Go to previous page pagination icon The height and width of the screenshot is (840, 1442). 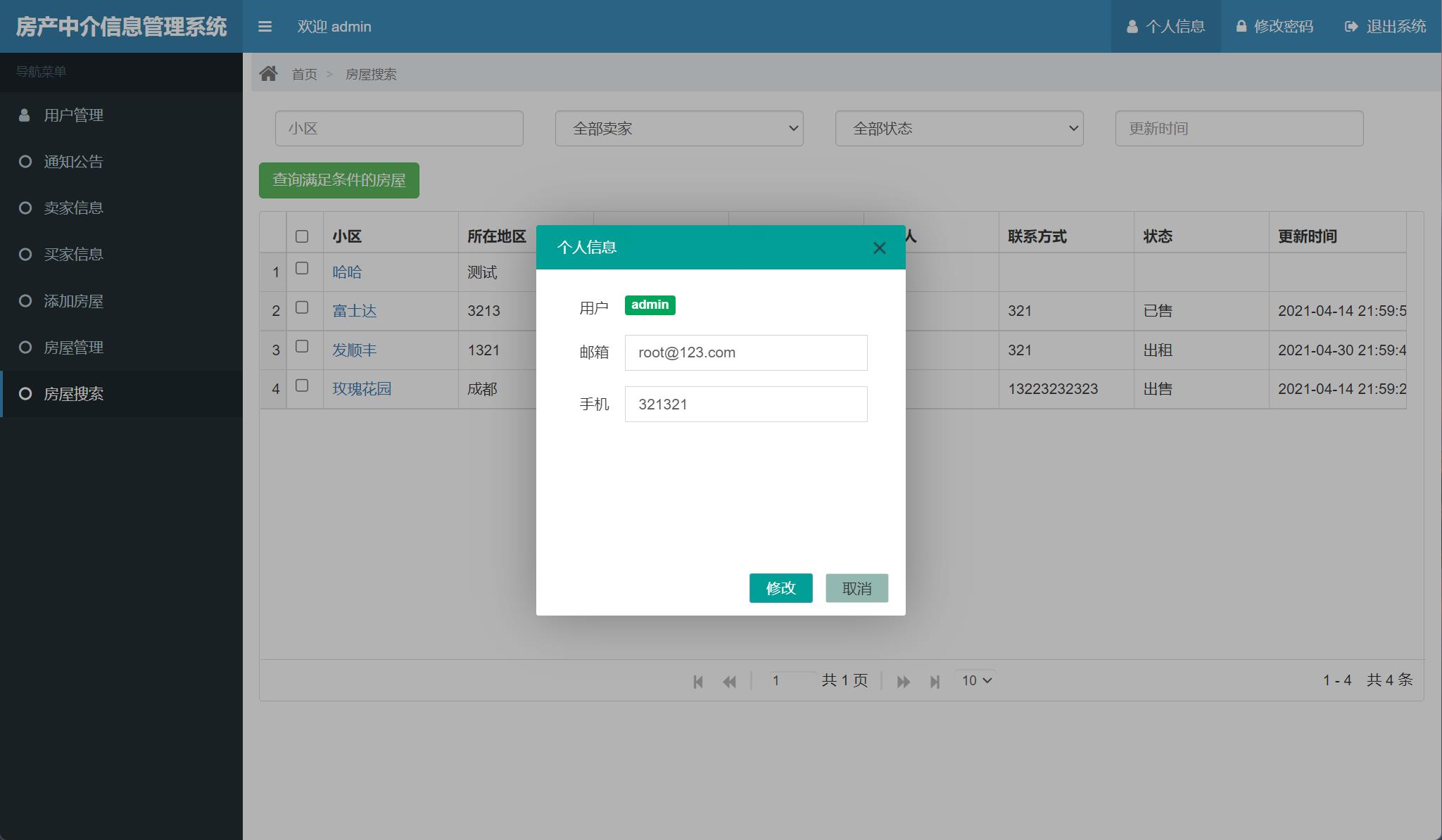(x=729, y=681)
